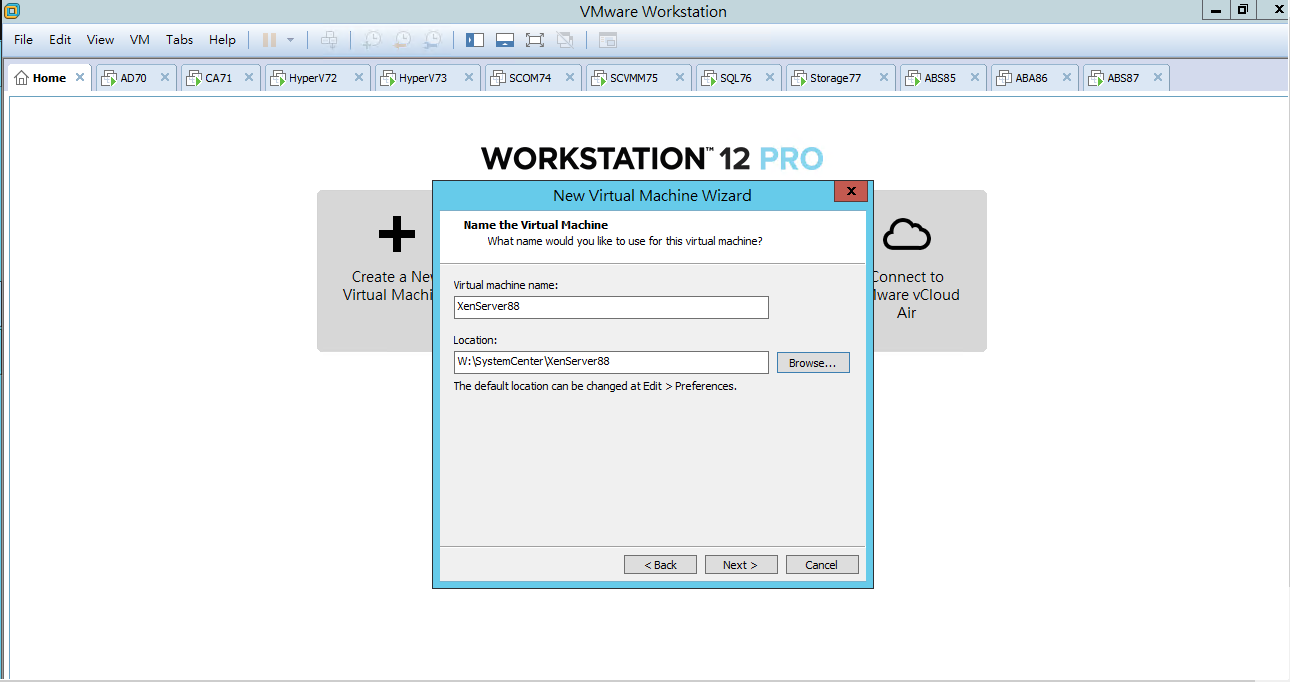Image resolution: width=1290 pixels, height=682 pixels.
Task: Close the ABS87 tab
Action: coord(1158,77)
